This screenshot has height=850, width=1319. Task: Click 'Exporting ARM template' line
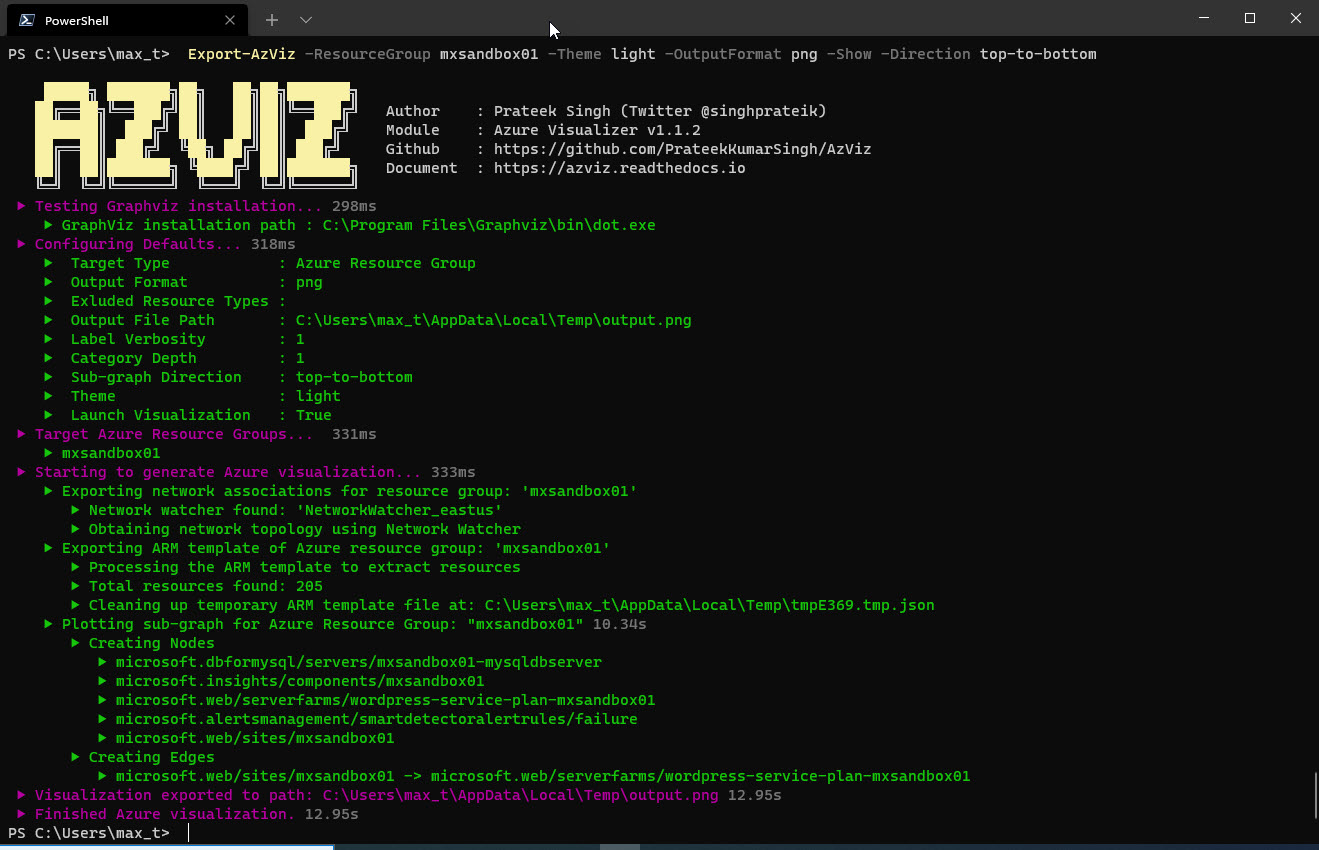tap(327, 548)
